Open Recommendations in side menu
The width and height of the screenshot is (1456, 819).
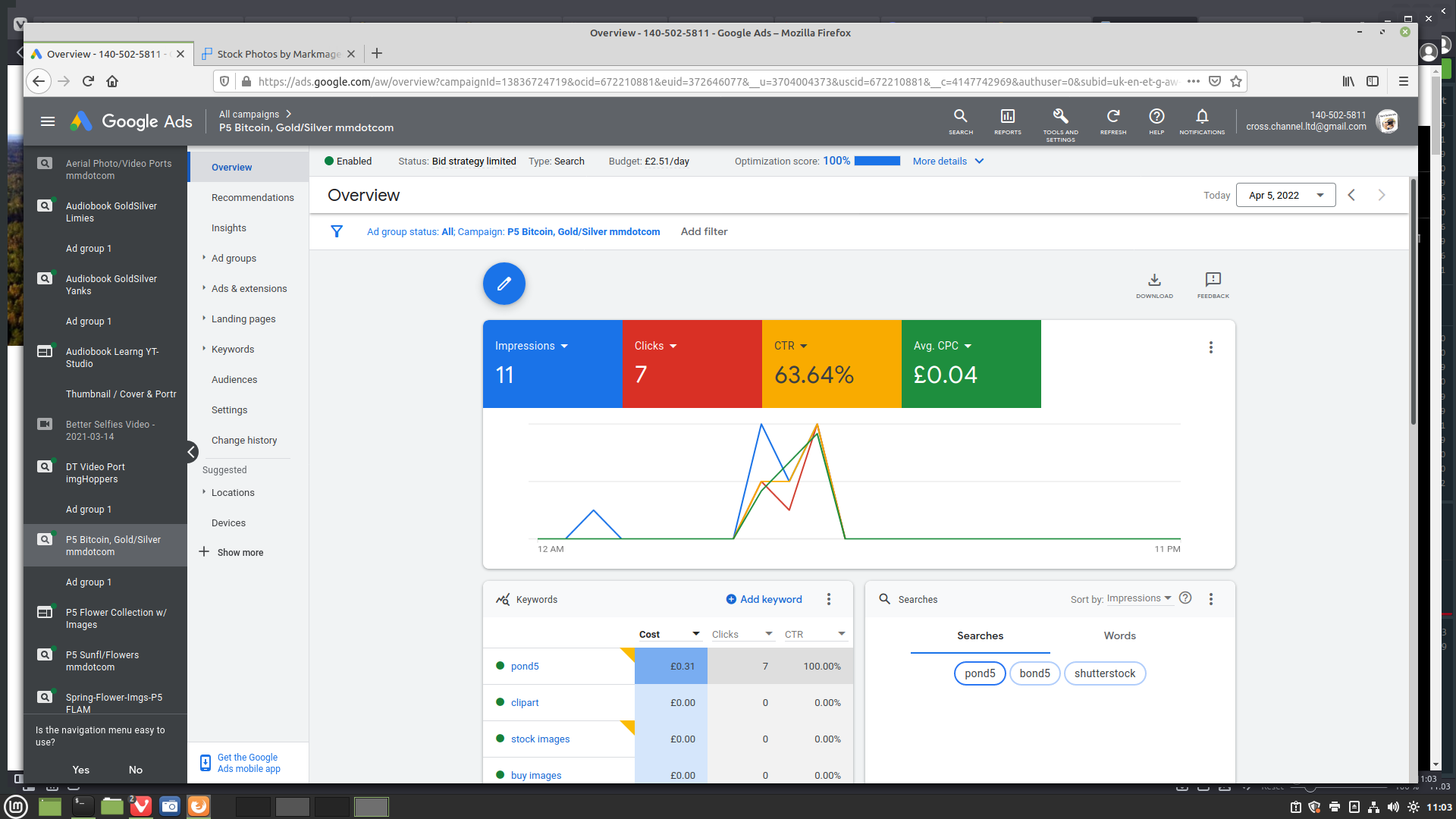(x=253, y=198)
